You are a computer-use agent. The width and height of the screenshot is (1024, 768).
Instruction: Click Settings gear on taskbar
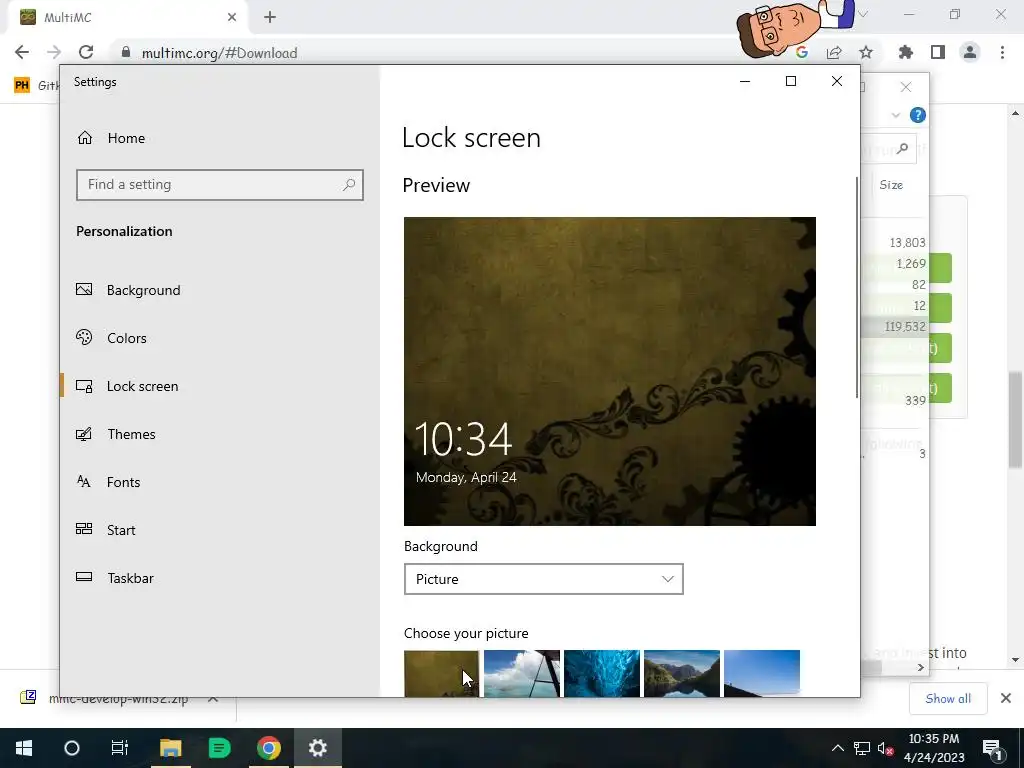tap(317, 748)
